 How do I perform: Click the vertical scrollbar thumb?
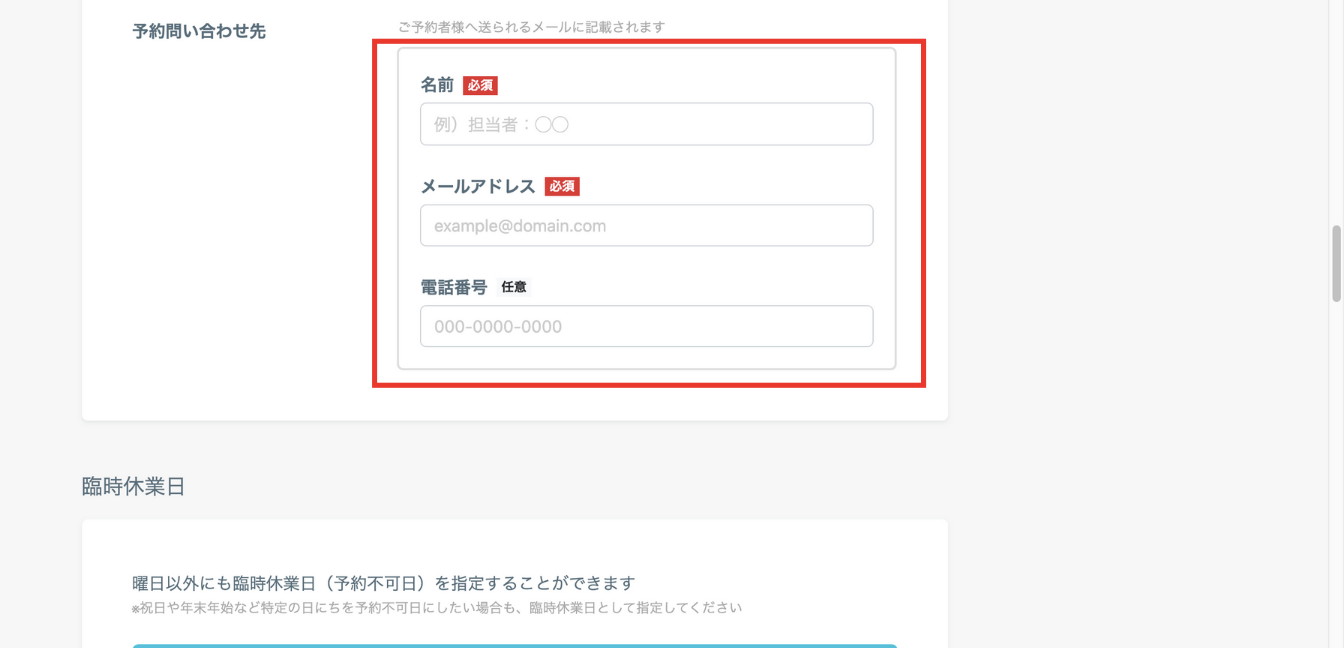(1336, 263)
